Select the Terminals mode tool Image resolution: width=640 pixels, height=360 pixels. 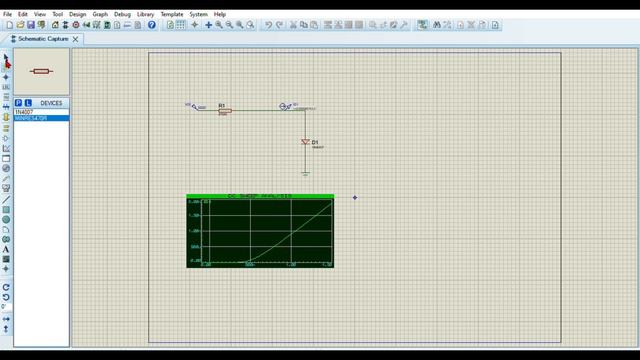[x=6, y=128]
